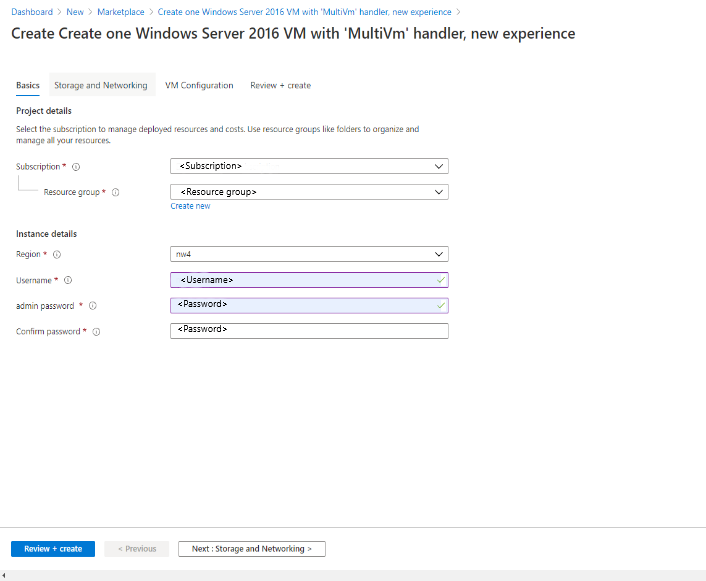Focus the admin password input field
Image resolution: width=706 pixels, height=581 pixels.
tap(309, 305)
